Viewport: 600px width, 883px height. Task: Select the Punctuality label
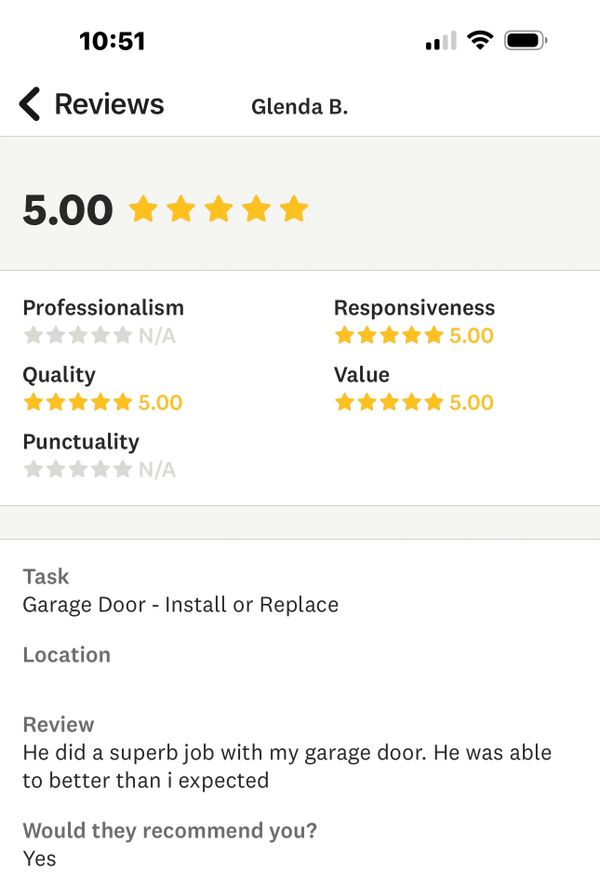[x=81, y=442]
